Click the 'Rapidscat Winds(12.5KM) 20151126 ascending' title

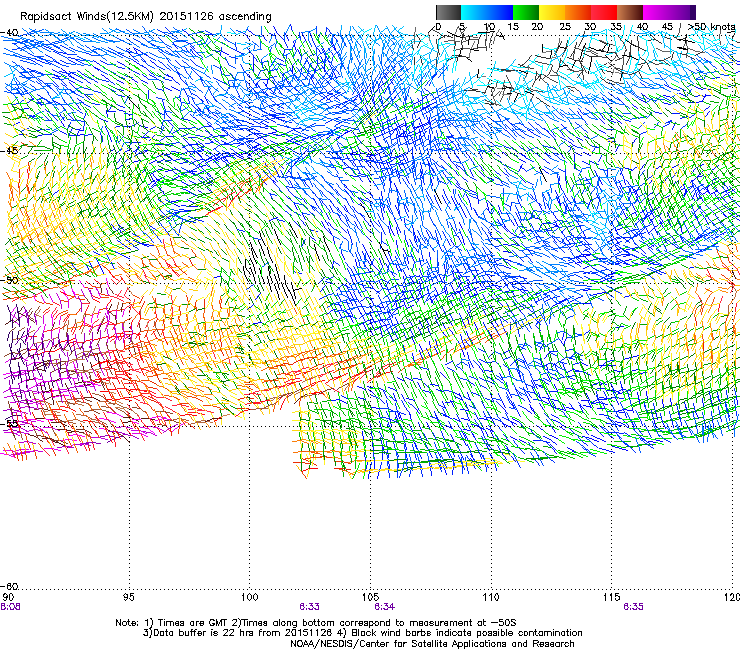coord(146,17)
